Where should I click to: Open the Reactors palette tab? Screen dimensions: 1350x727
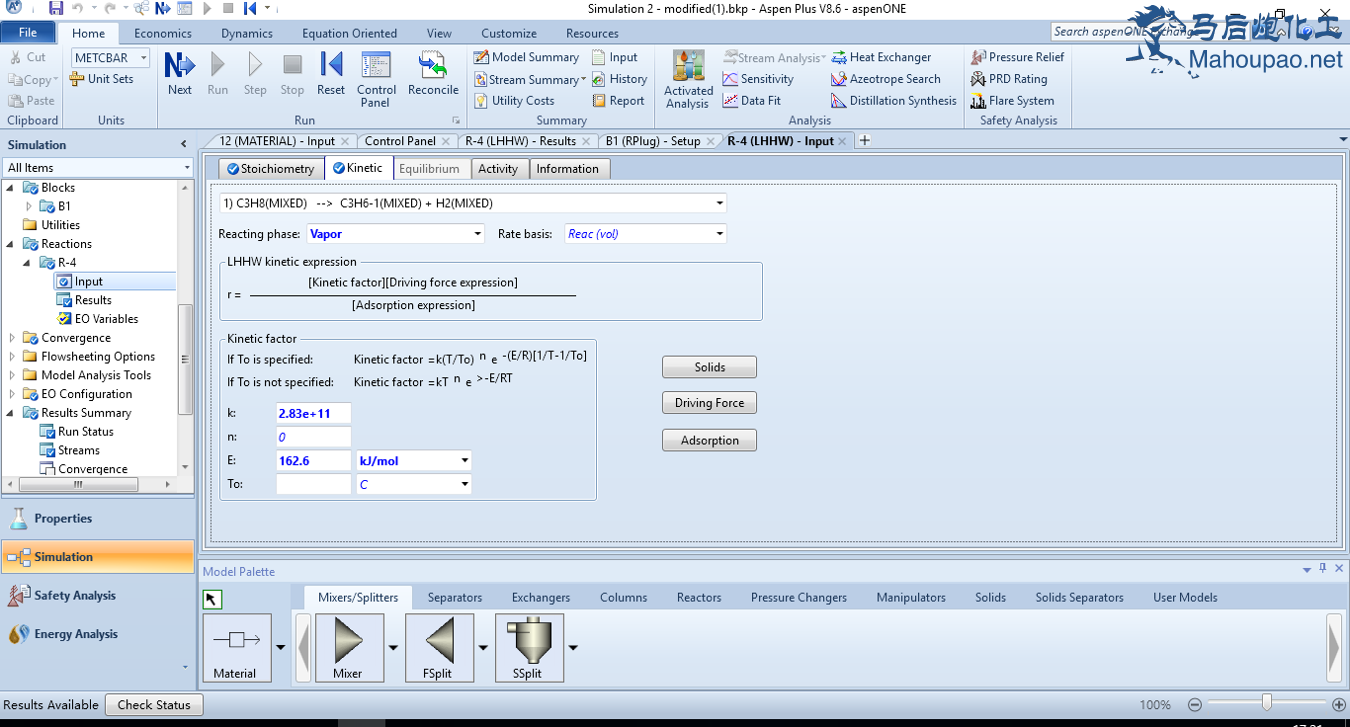point(699,597)
